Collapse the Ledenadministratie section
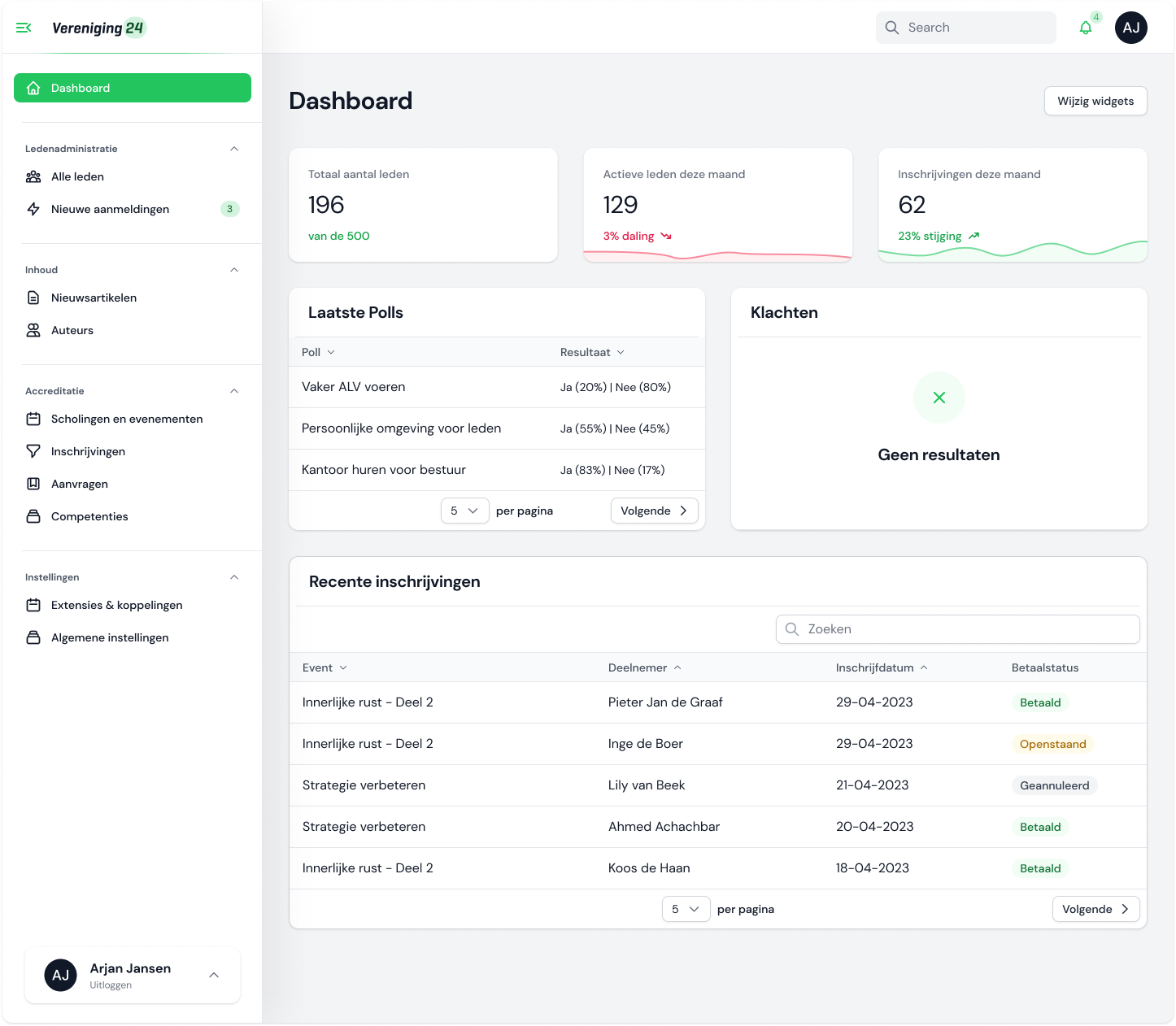This screenshot has height=1026, width=1176. (x=234, y=149)
